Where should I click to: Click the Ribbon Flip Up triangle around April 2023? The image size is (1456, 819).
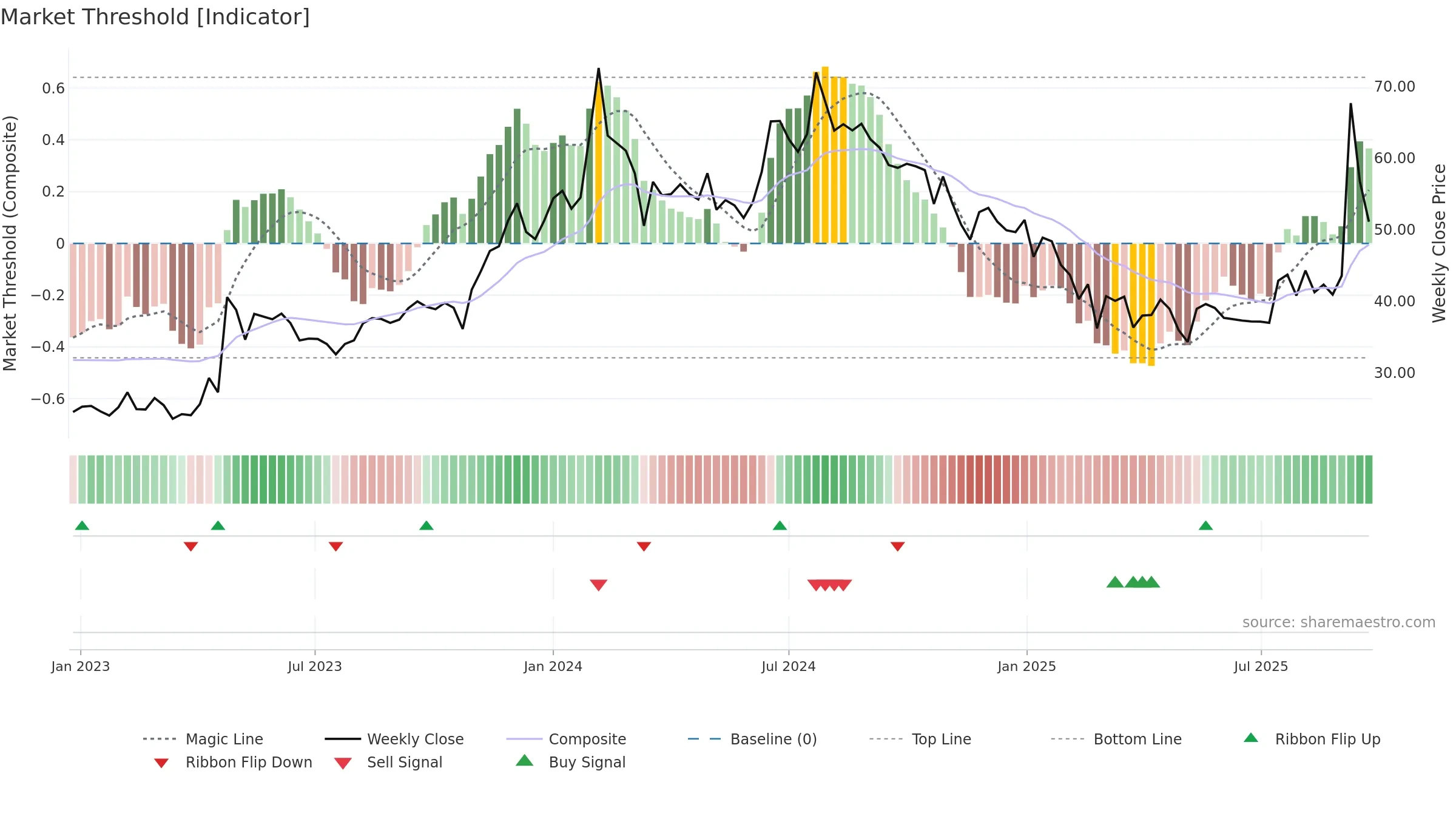point(218,525)
